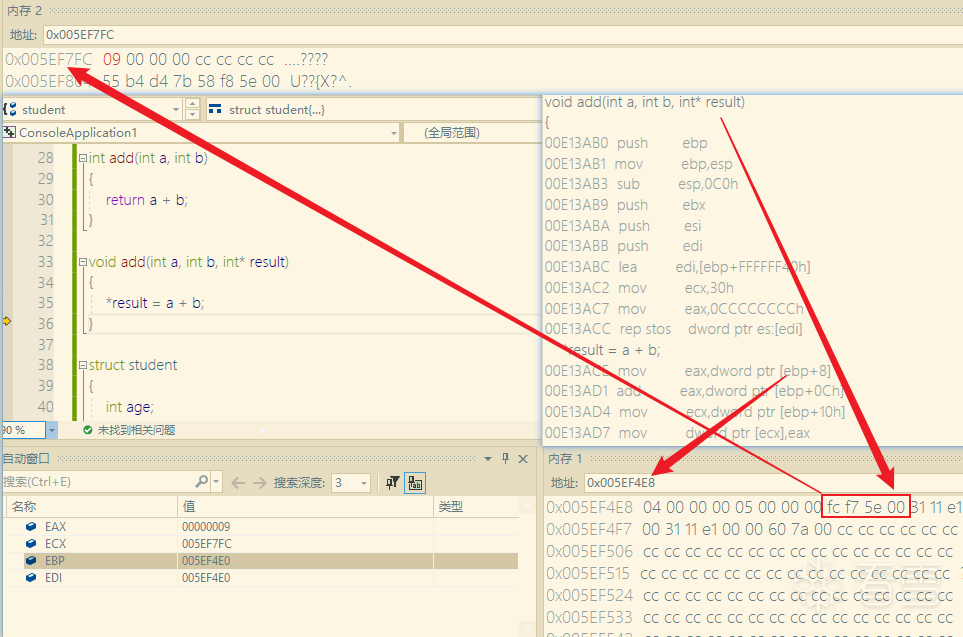Click disassembly line 00E13AB3 sub esp,0C0h
The image size is (963, 637).
(x=642, y=184)
